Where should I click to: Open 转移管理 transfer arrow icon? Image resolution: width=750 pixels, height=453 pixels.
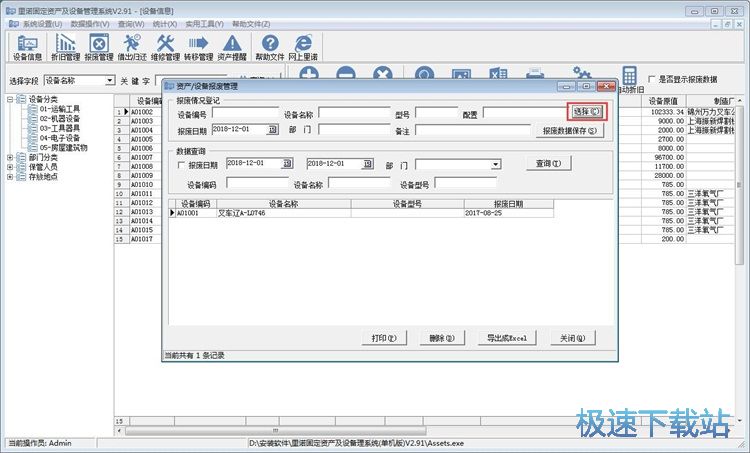[199, 47]
